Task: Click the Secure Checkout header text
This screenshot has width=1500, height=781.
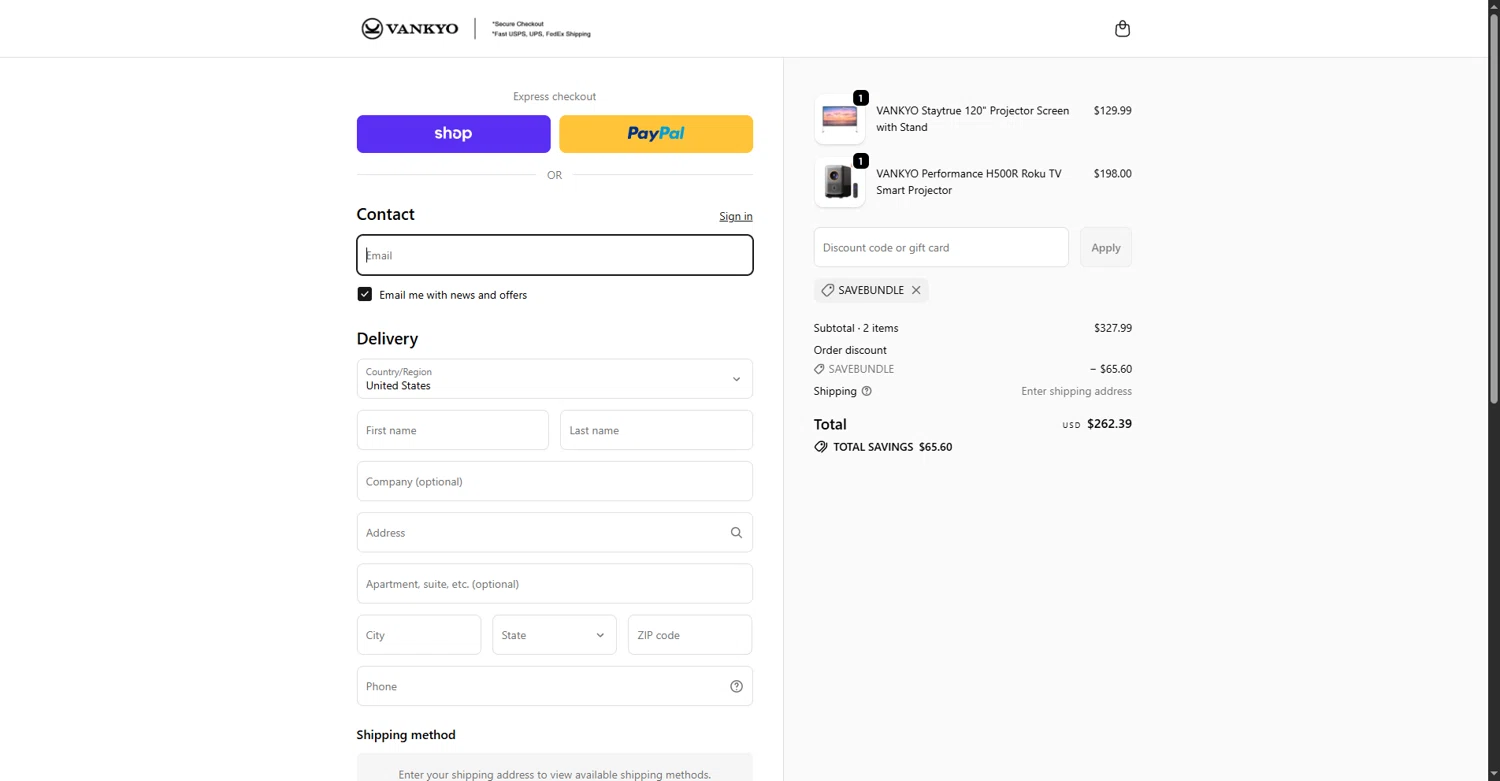Action: pos(518,24)
